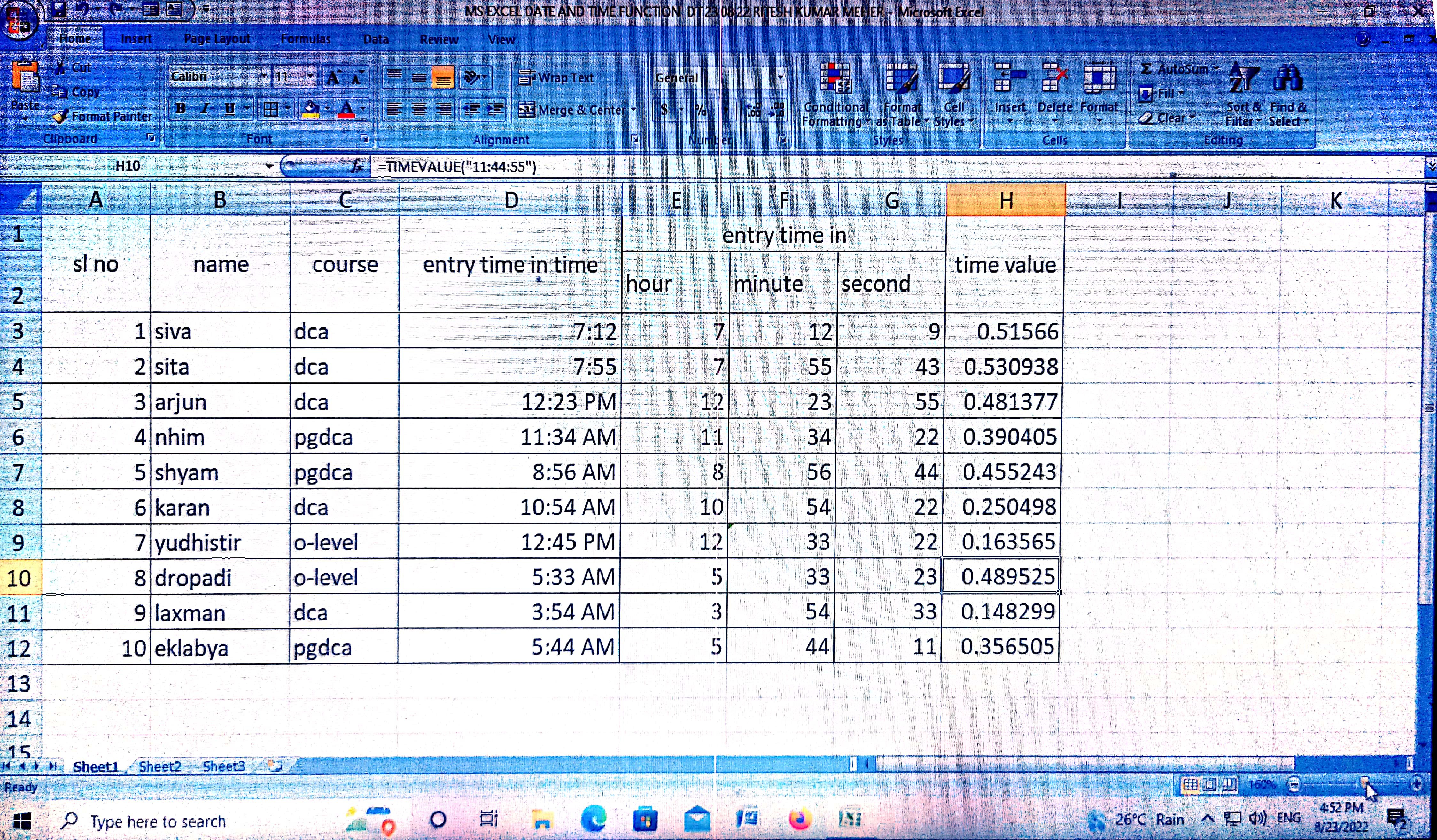Click the Fill Color bucket icon
This screenshot has height=840, width=1437.
coord(311,108)
